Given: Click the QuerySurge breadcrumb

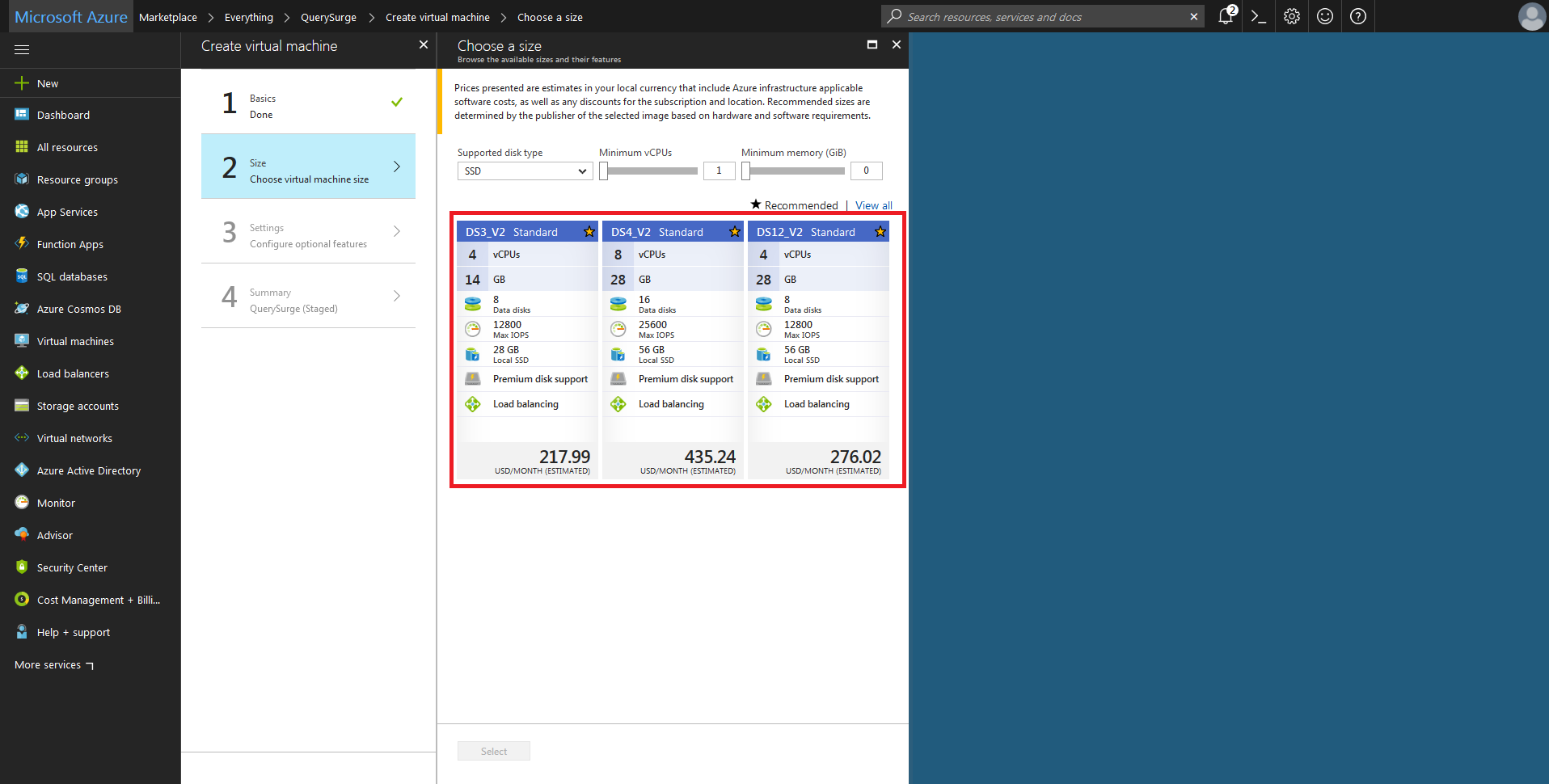Looking at the screenshot, I should tap(328, 17).
